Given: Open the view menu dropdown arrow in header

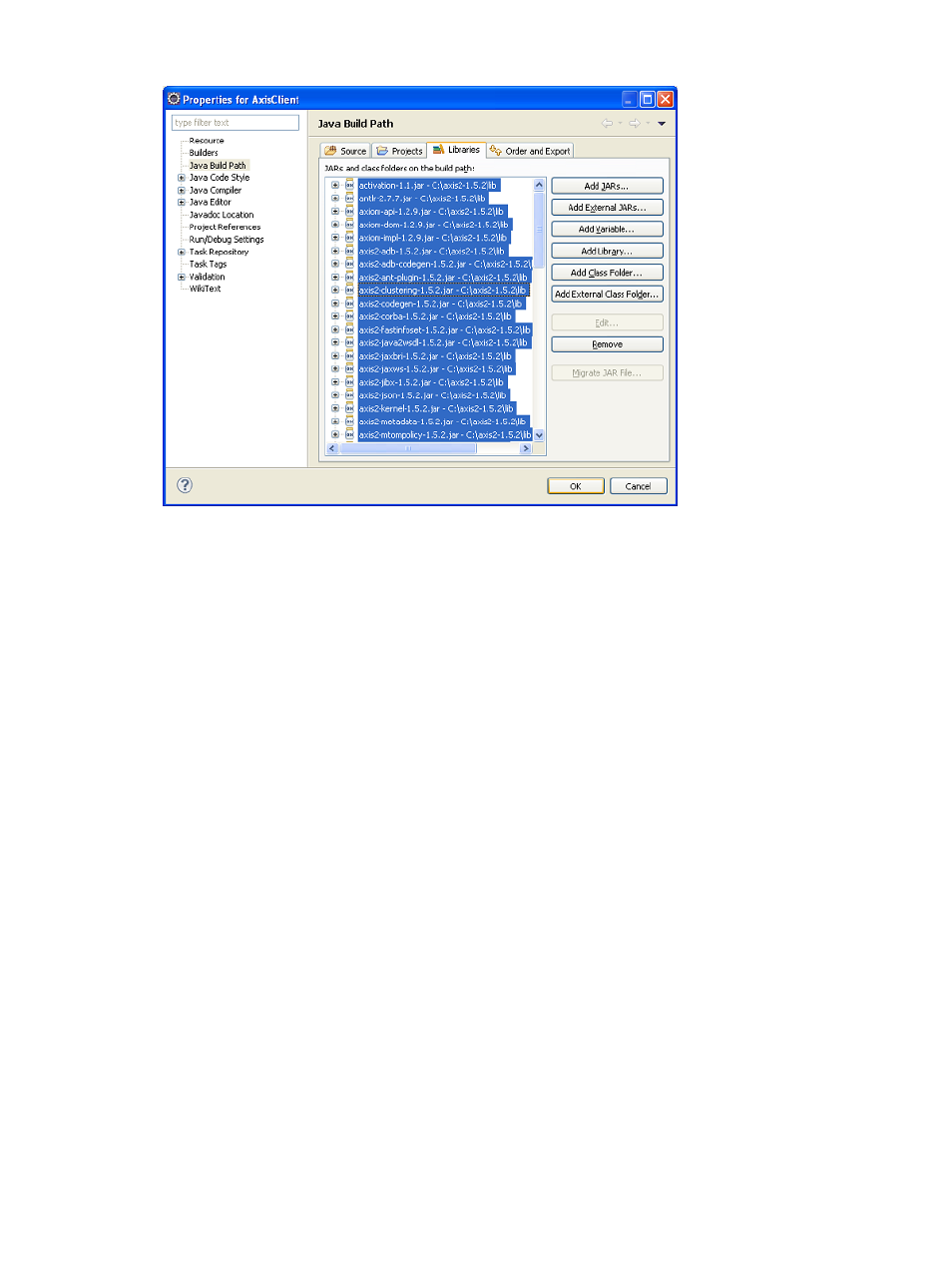Looking at the screenshot, I should point(662,124).
